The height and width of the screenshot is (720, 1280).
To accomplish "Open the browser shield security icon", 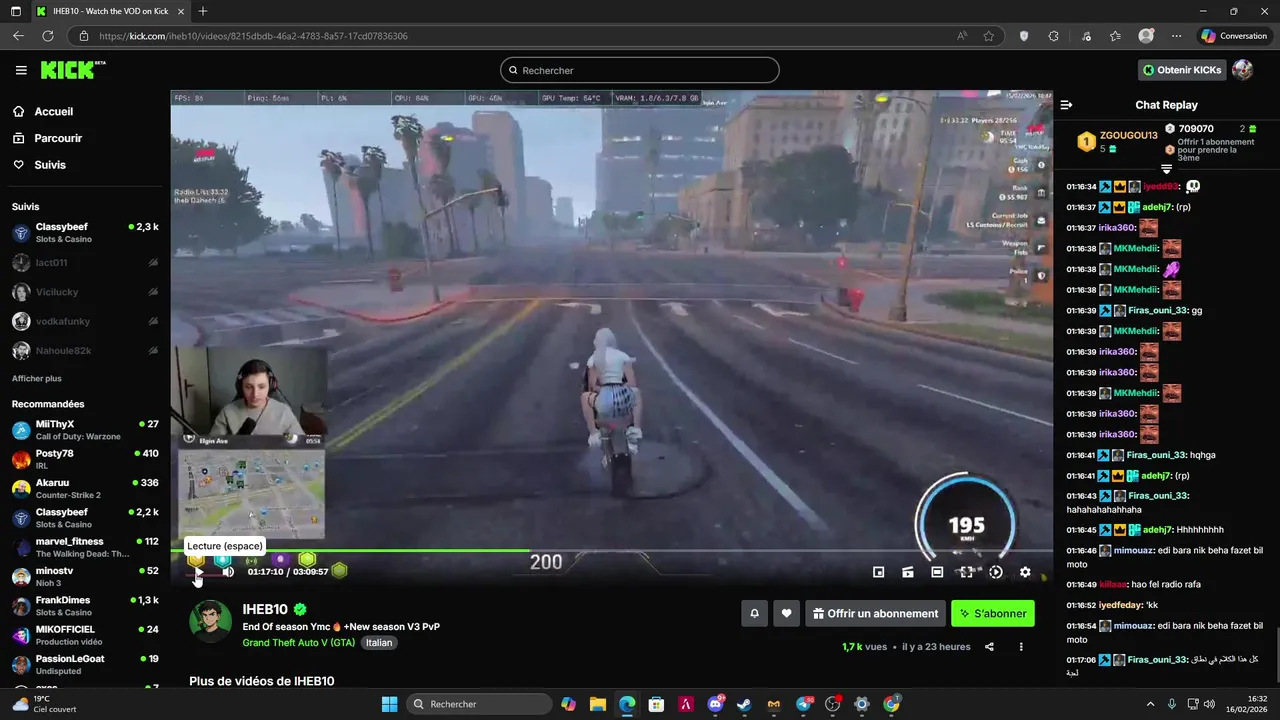I will 1024,36.
